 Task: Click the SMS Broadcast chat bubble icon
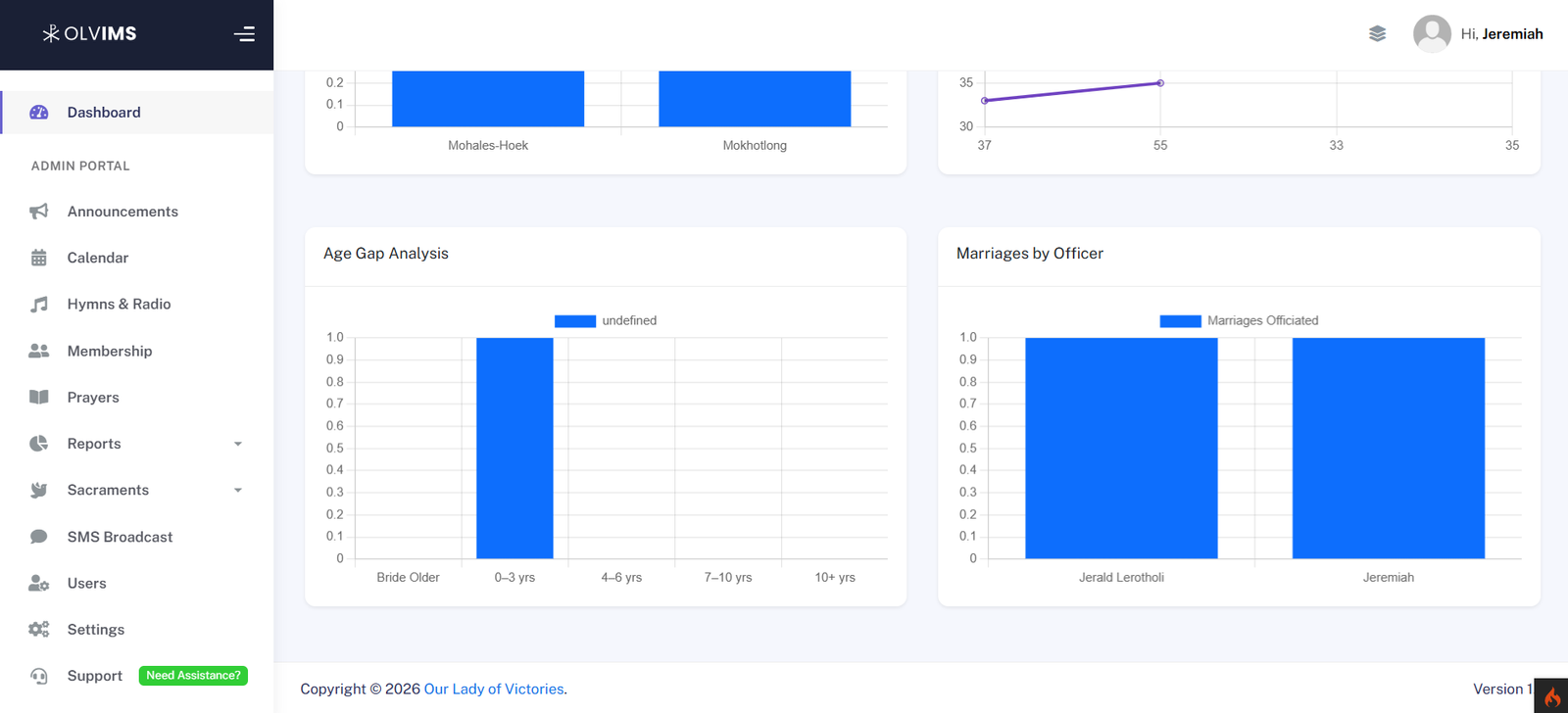pyautogui.click(x=39, y=537)
